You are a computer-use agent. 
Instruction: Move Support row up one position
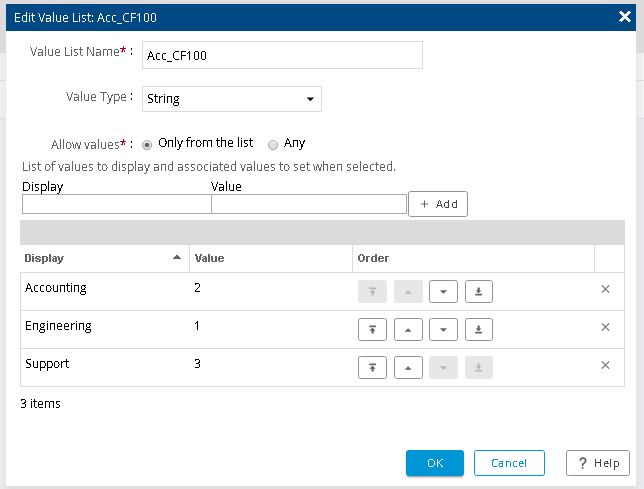[x=408, y=367]
